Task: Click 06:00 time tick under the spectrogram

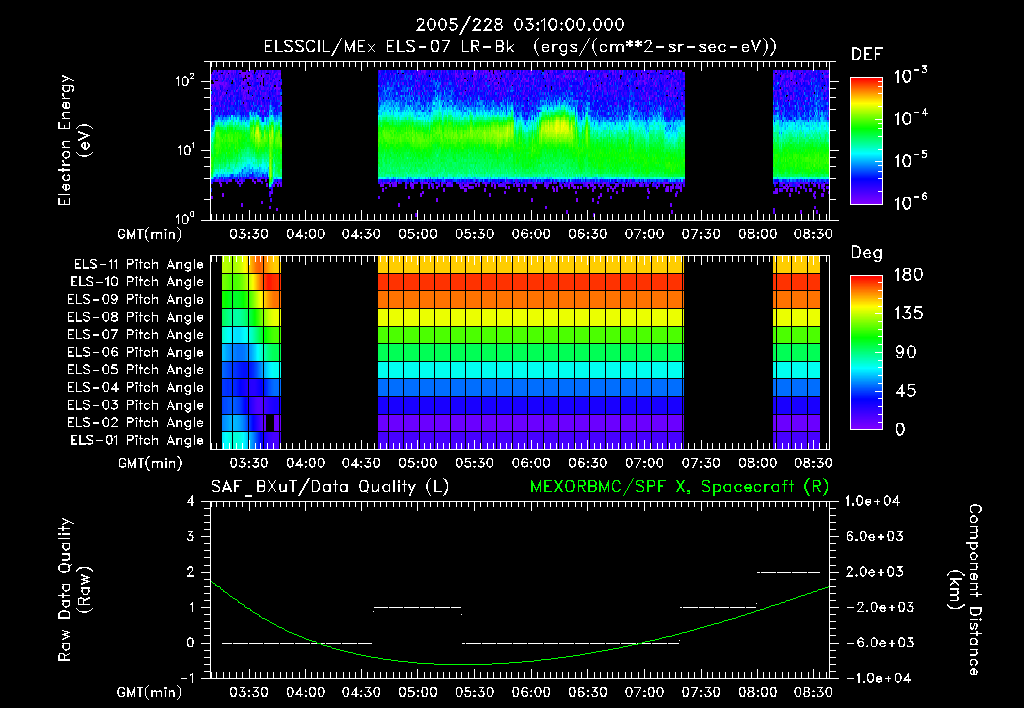Action: coord(531,234)
